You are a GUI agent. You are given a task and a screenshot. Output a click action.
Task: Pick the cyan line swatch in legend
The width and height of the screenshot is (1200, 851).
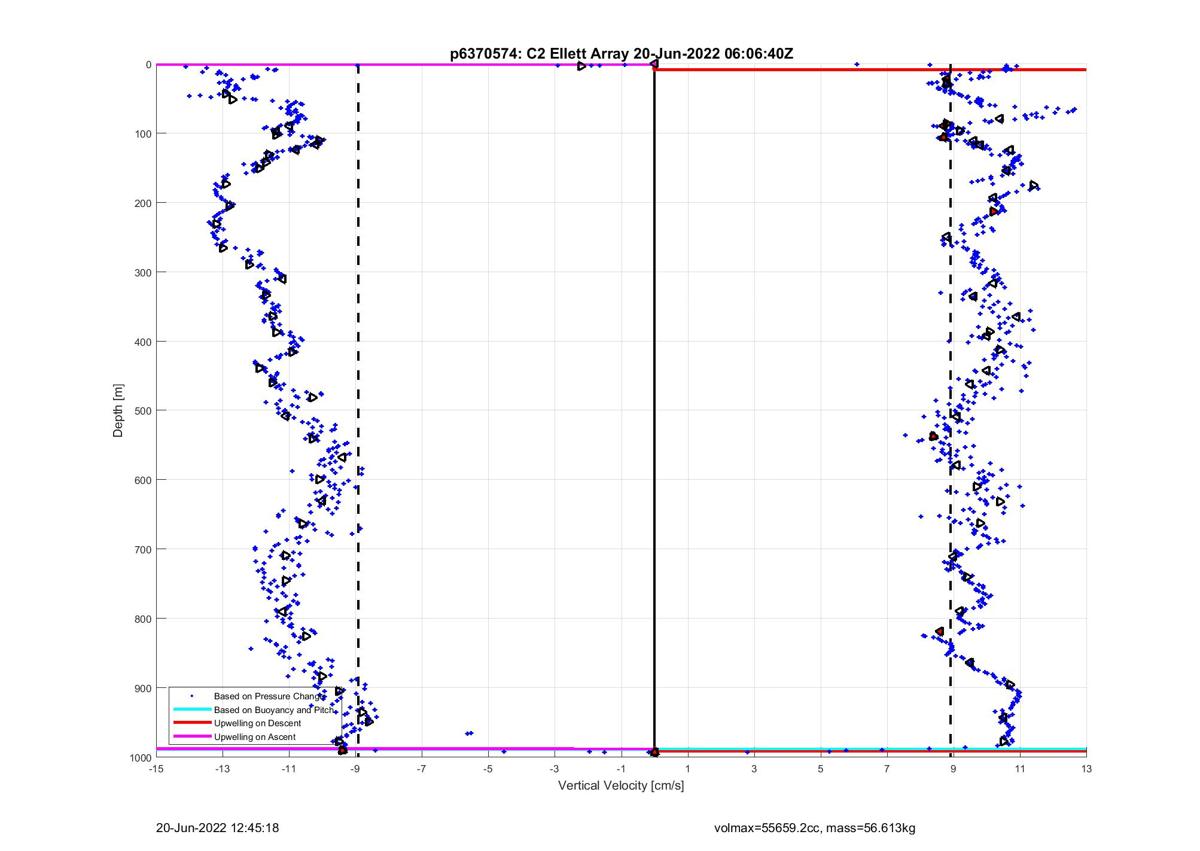(x=191, y=709)
